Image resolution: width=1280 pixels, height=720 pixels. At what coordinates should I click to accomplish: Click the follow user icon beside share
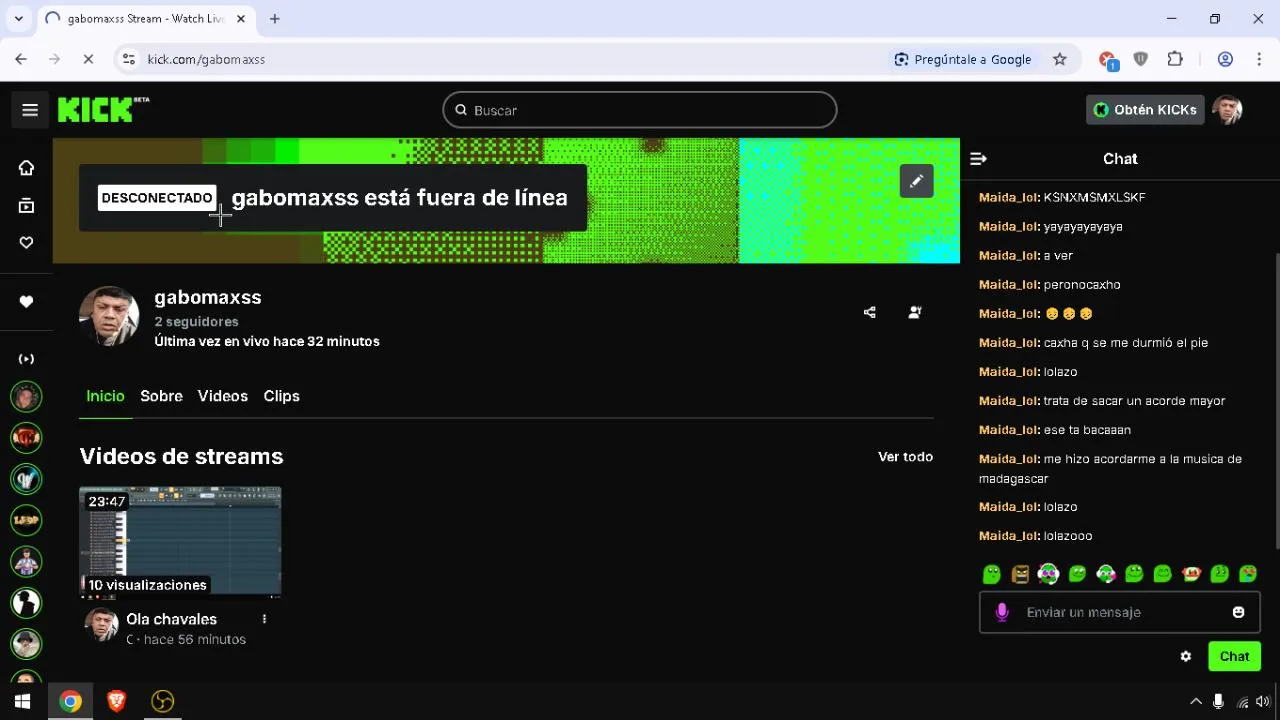tap(914, 312)
